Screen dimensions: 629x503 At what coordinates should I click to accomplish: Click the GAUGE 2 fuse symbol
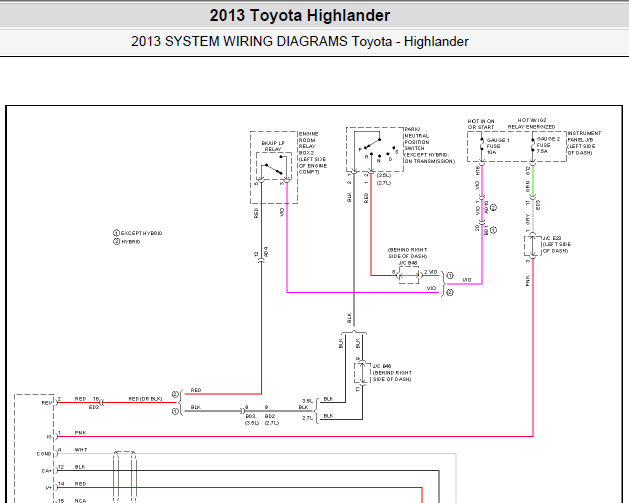pyautogui.click(x=533, y=145)
